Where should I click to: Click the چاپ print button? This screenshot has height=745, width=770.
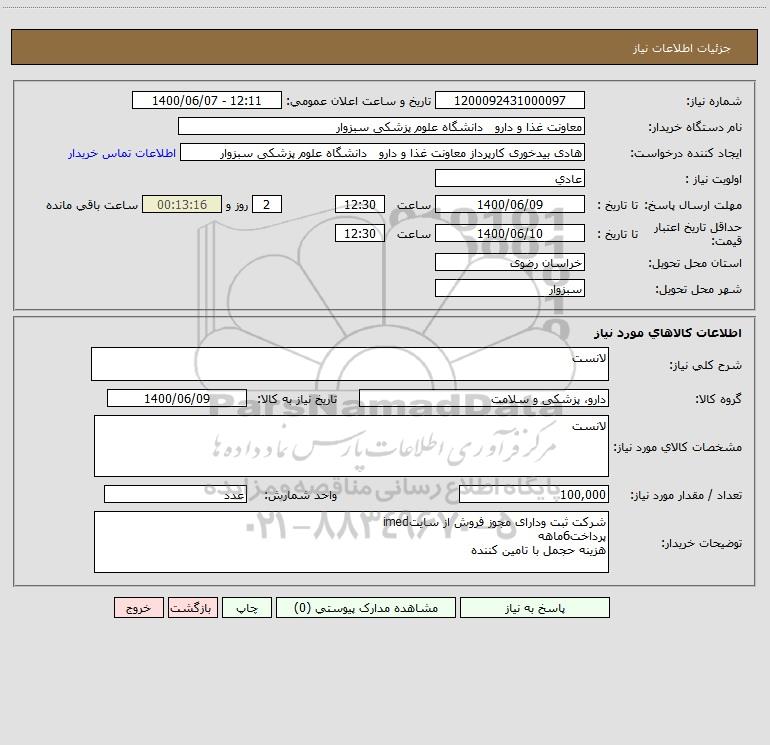pyautogui.click(x=247, y=607)
